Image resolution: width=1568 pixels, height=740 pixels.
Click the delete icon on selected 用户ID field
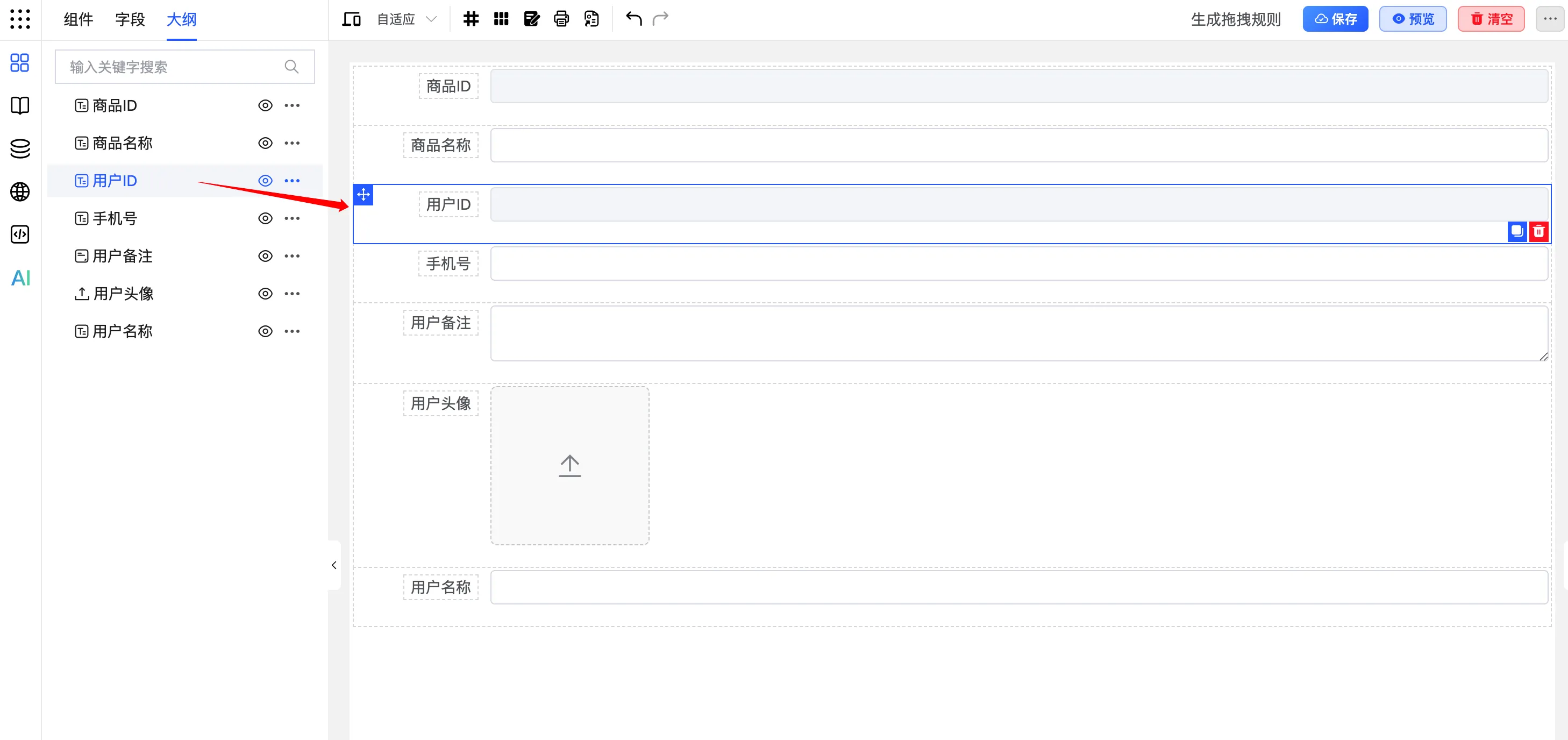pyautogui.click(x=1540, y=231)
